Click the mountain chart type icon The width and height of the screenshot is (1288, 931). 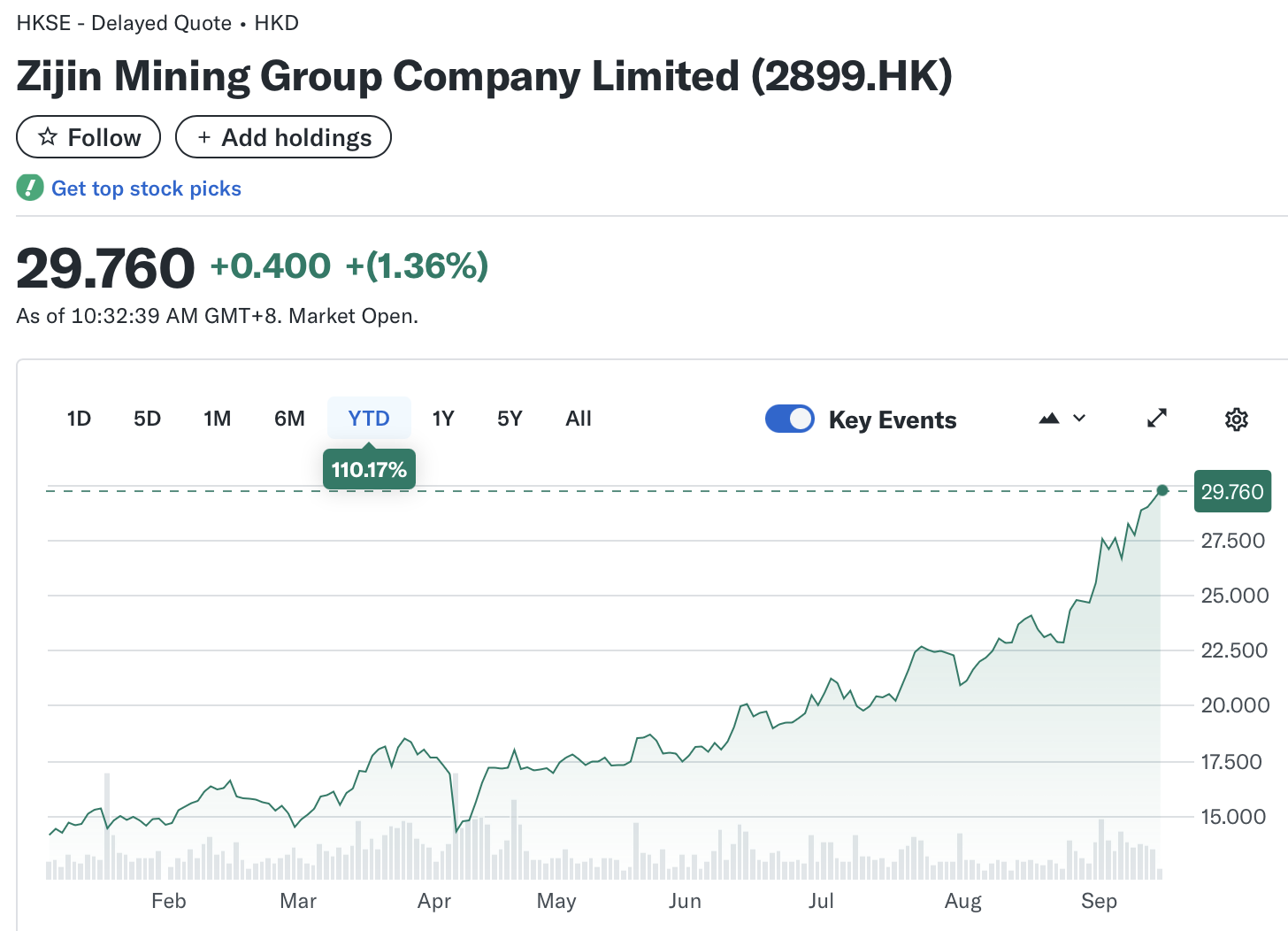1049,419
